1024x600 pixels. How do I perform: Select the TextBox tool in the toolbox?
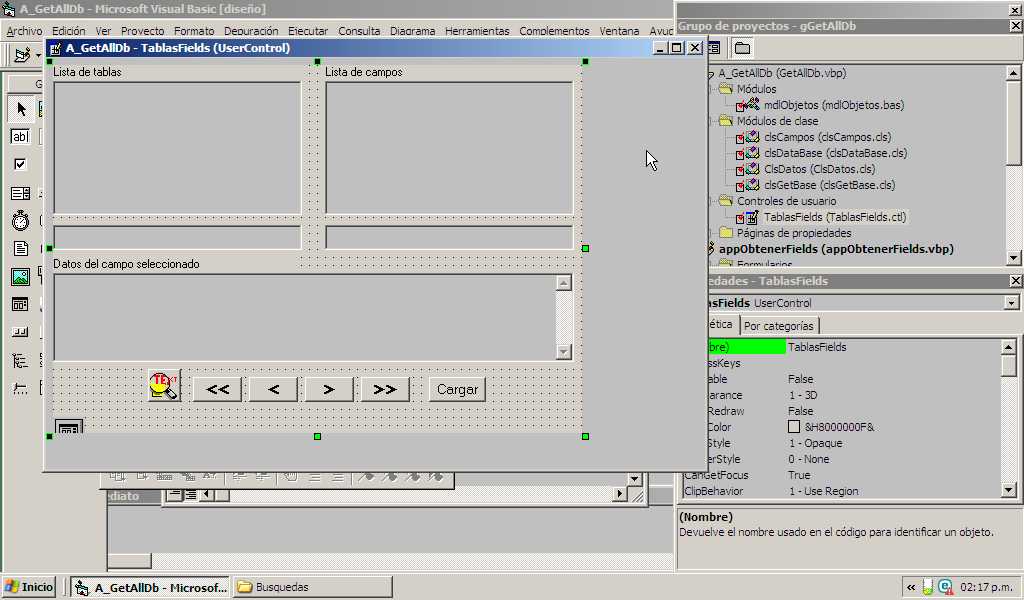point(20,136)
